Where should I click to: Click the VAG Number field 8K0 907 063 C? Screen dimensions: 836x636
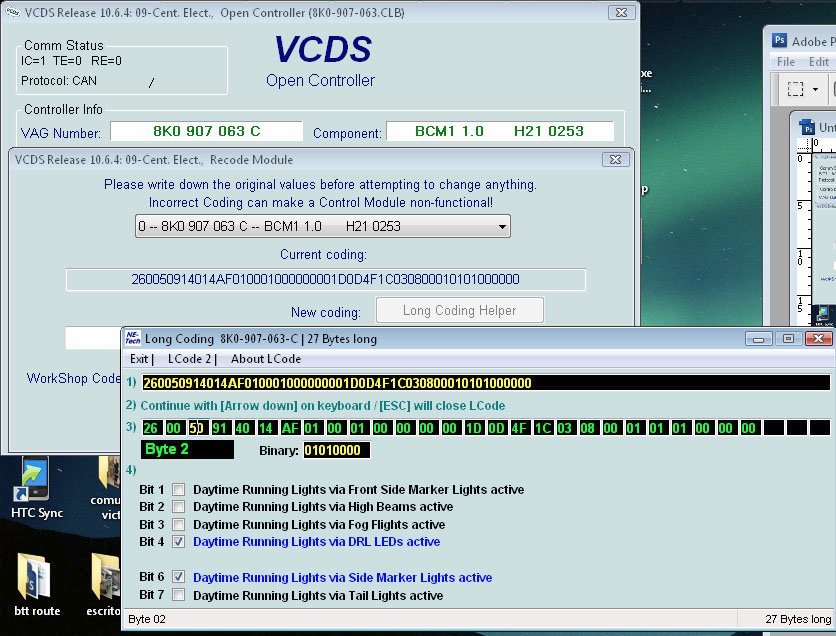point(206,131)
